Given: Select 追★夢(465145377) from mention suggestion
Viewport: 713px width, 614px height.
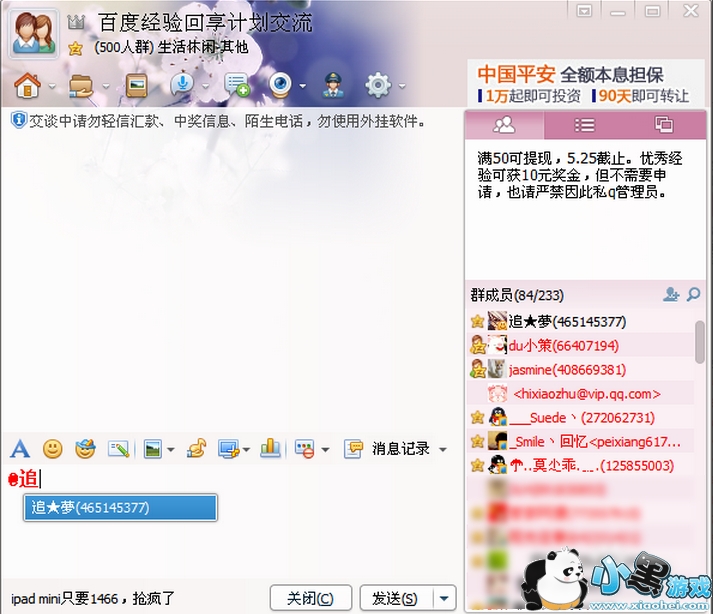Looking at the screenshot, I should (121, 508).
